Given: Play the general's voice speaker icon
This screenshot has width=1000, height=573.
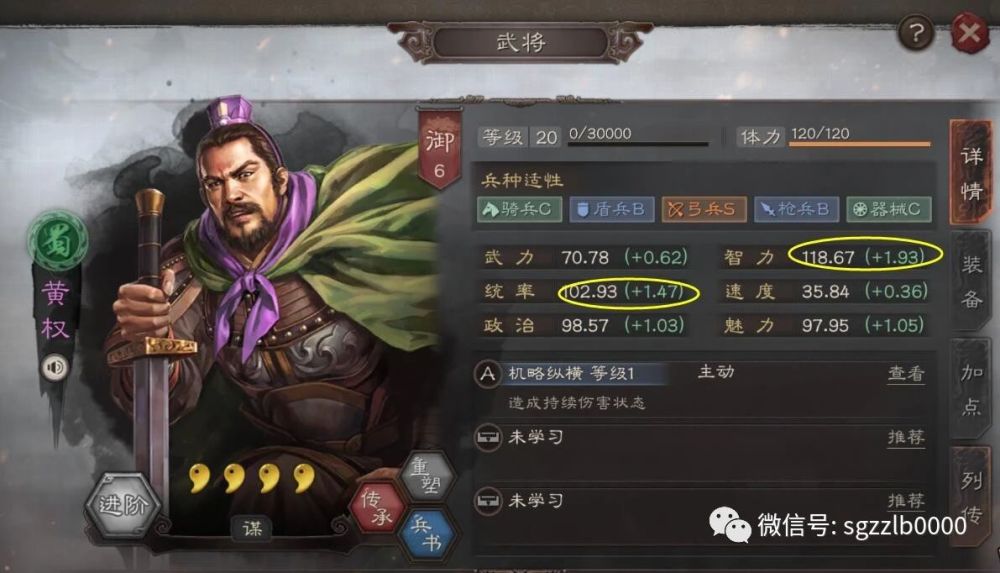Looking at the screenshot, I should pos(55,367).
